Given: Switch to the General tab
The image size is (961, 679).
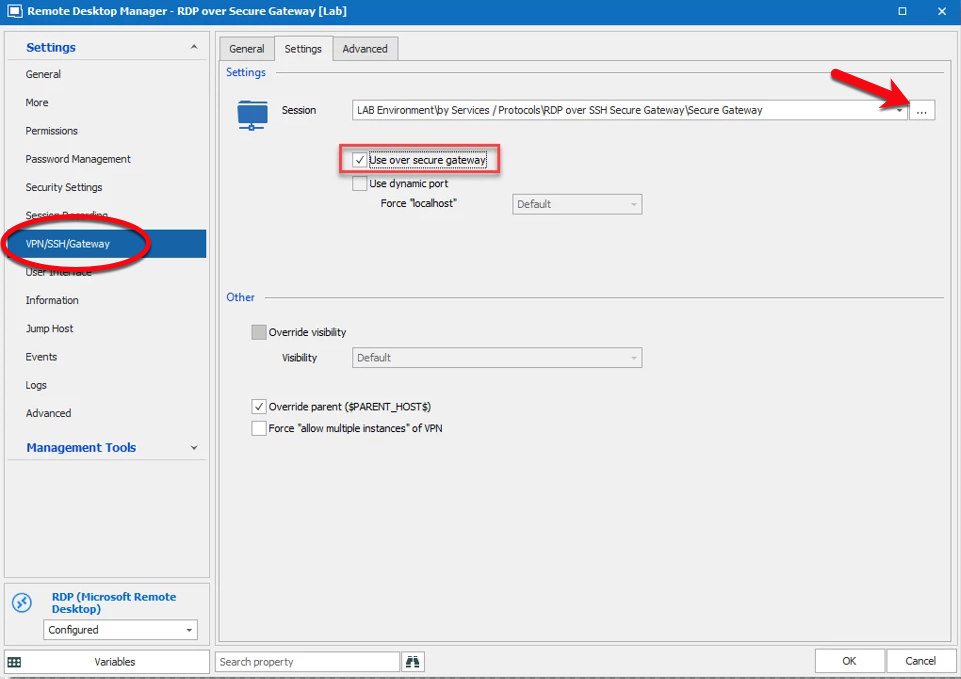Looking at the screenshot, I should [x=247, y=49].
